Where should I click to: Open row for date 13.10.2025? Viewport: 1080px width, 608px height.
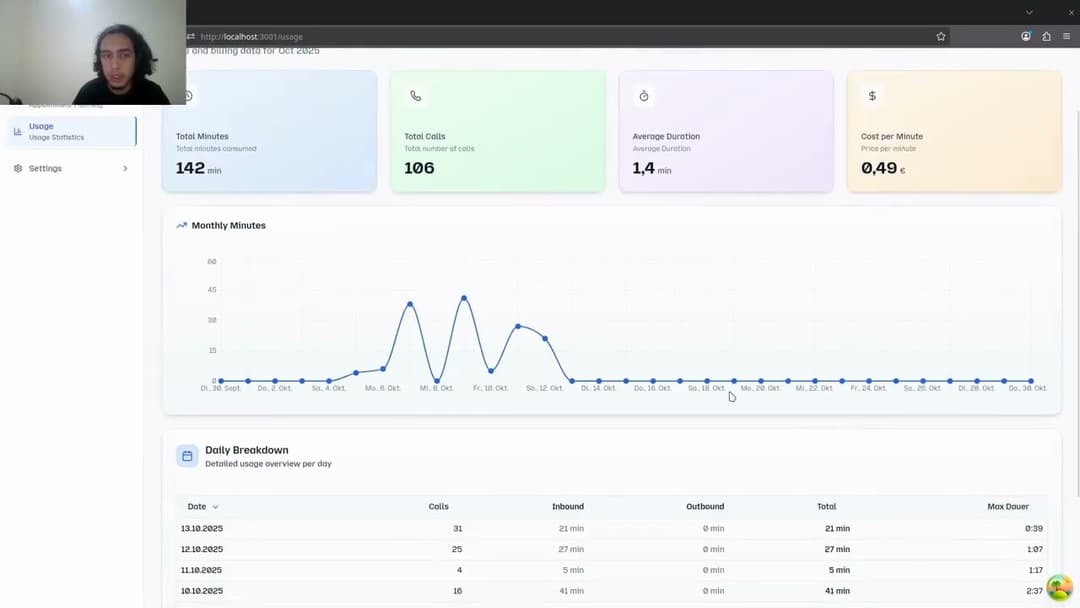(x=204, y=528)
